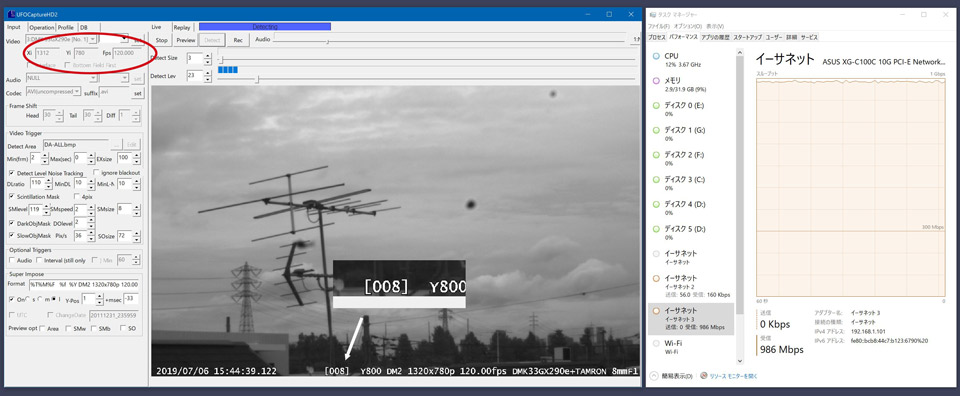The width and height of the screenshot is (960, 396).
Task: Enable Preview opt SMw checkbox
Action: point(68,329)
